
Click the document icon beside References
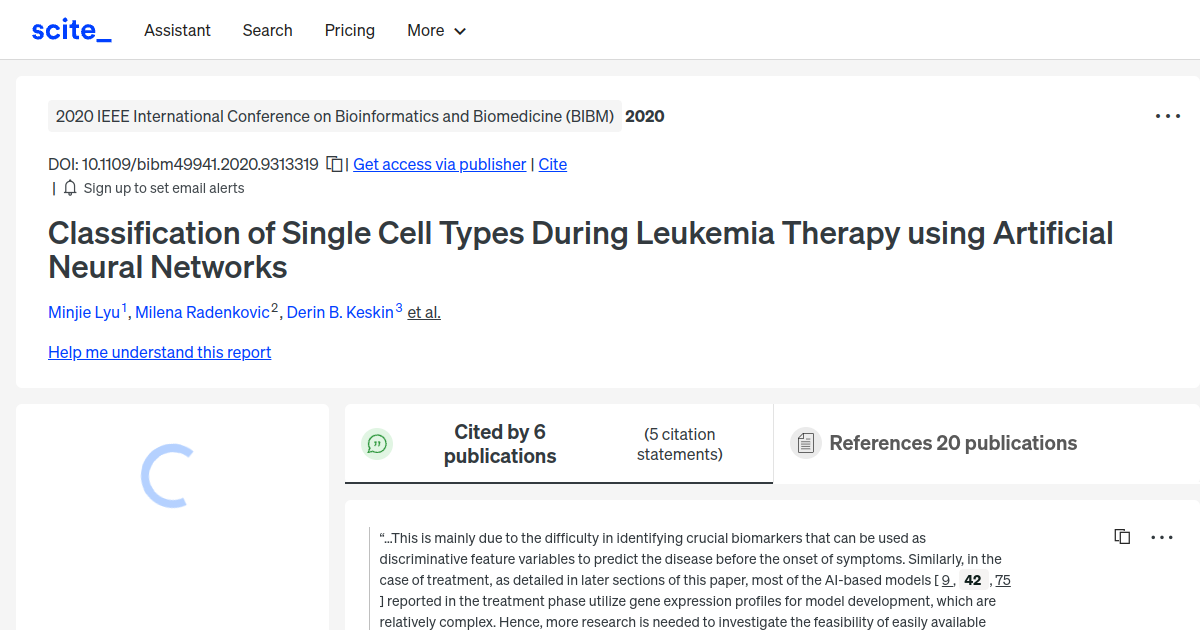(805, 443)
